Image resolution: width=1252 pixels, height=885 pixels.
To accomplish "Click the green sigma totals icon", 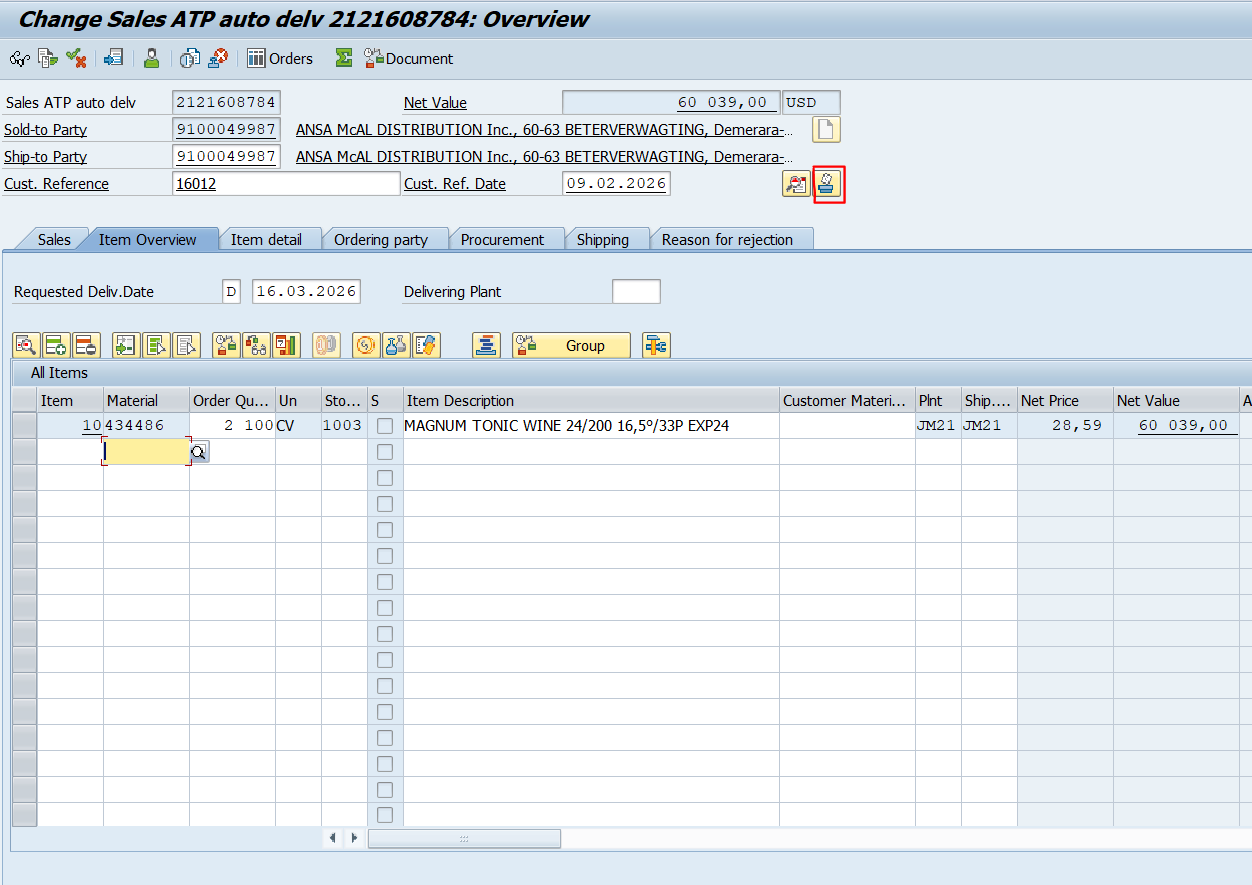I will [343, 59].
